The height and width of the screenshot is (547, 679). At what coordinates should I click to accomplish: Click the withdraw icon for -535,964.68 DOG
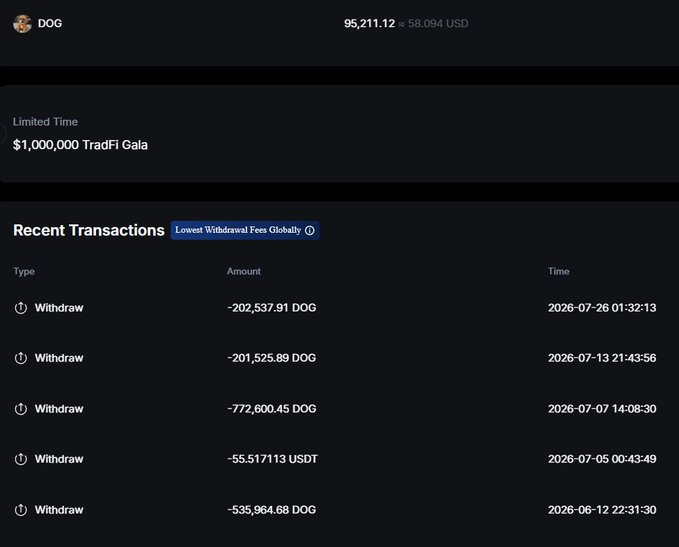click(21, 510)
